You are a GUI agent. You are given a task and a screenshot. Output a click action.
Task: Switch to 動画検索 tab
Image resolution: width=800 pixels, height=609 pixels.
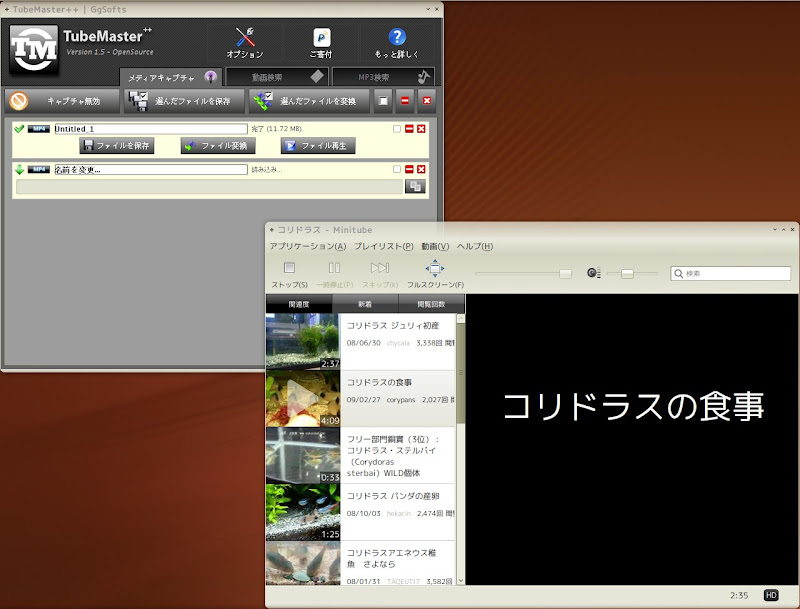pyautogui.click(x=276, y=77)
